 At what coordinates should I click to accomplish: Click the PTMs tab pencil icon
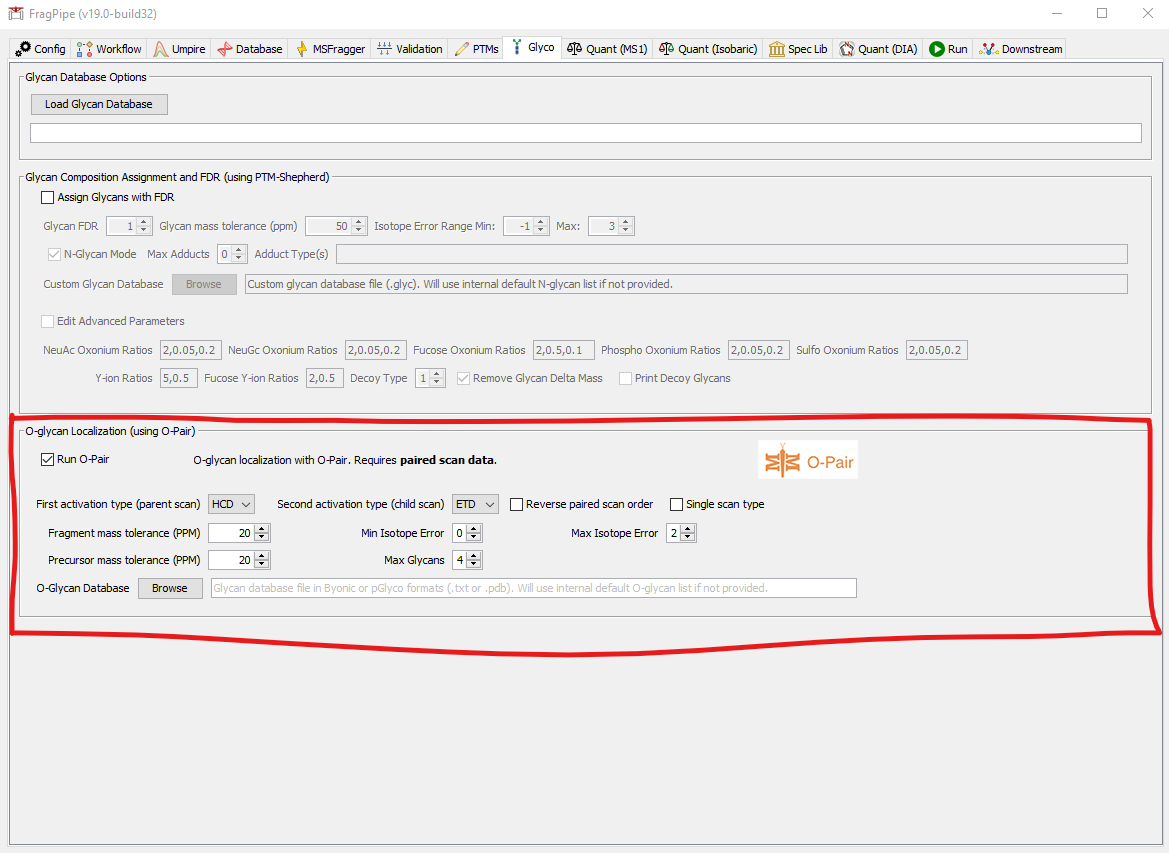(x=461, y=48)
